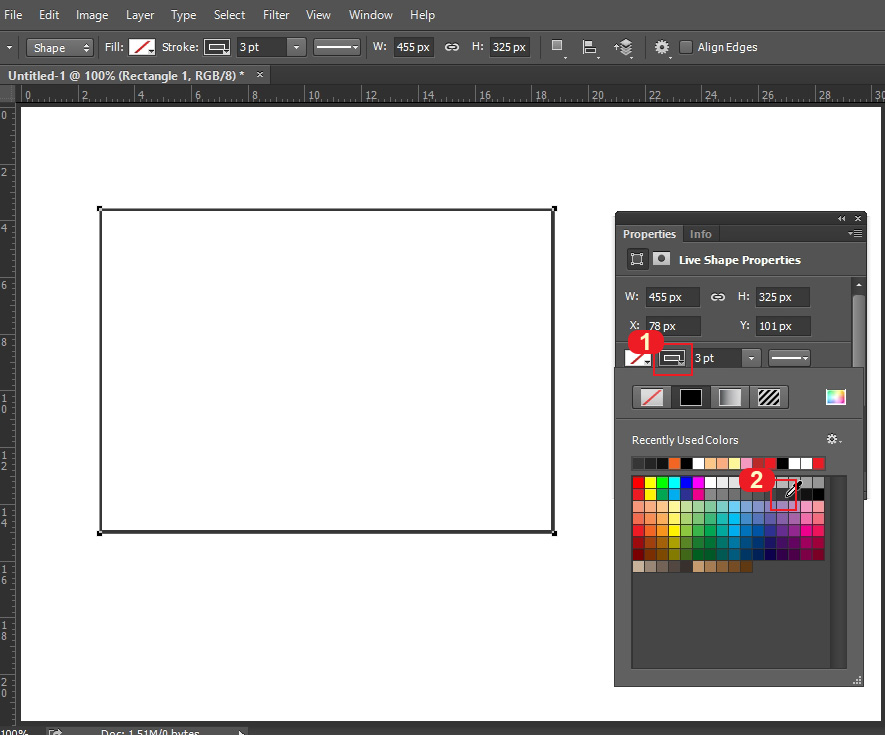The width and height of the screenshot is (885, 735).
Task: Click the options bar stroke width field
Action: (261, 47)
